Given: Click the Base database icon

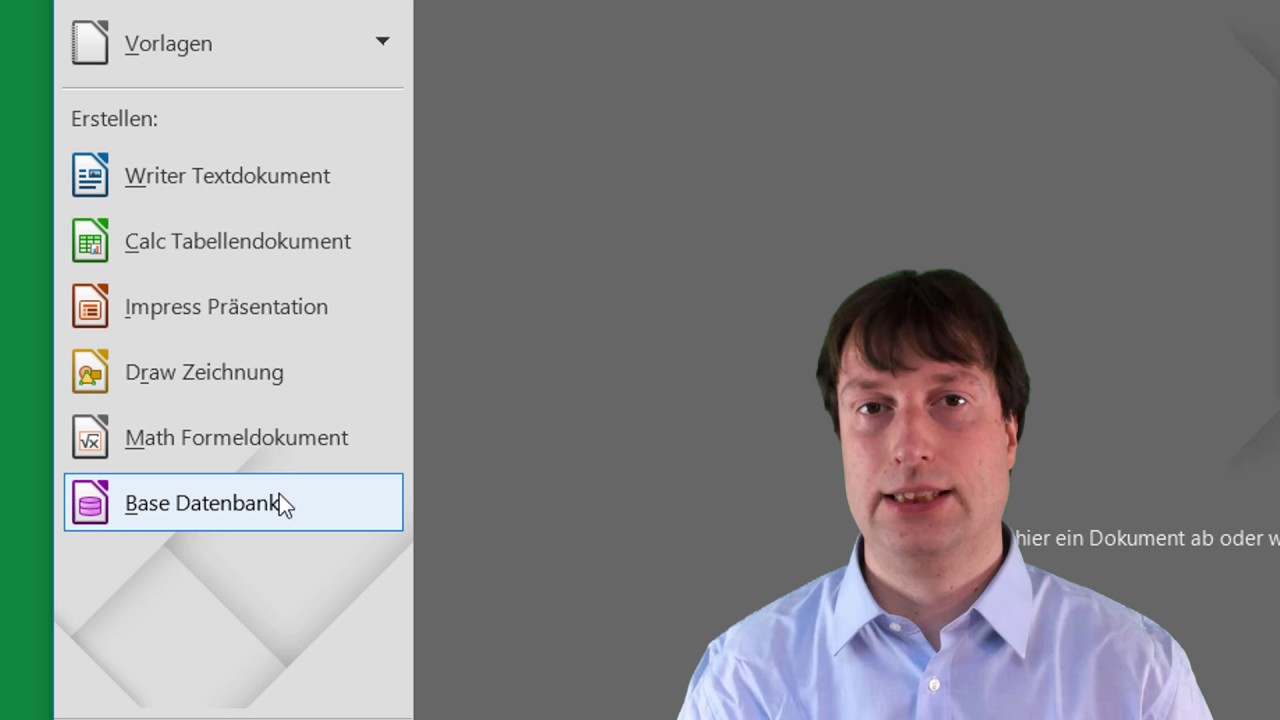Looking at the screenshot, I should click(x=90, y=503).
